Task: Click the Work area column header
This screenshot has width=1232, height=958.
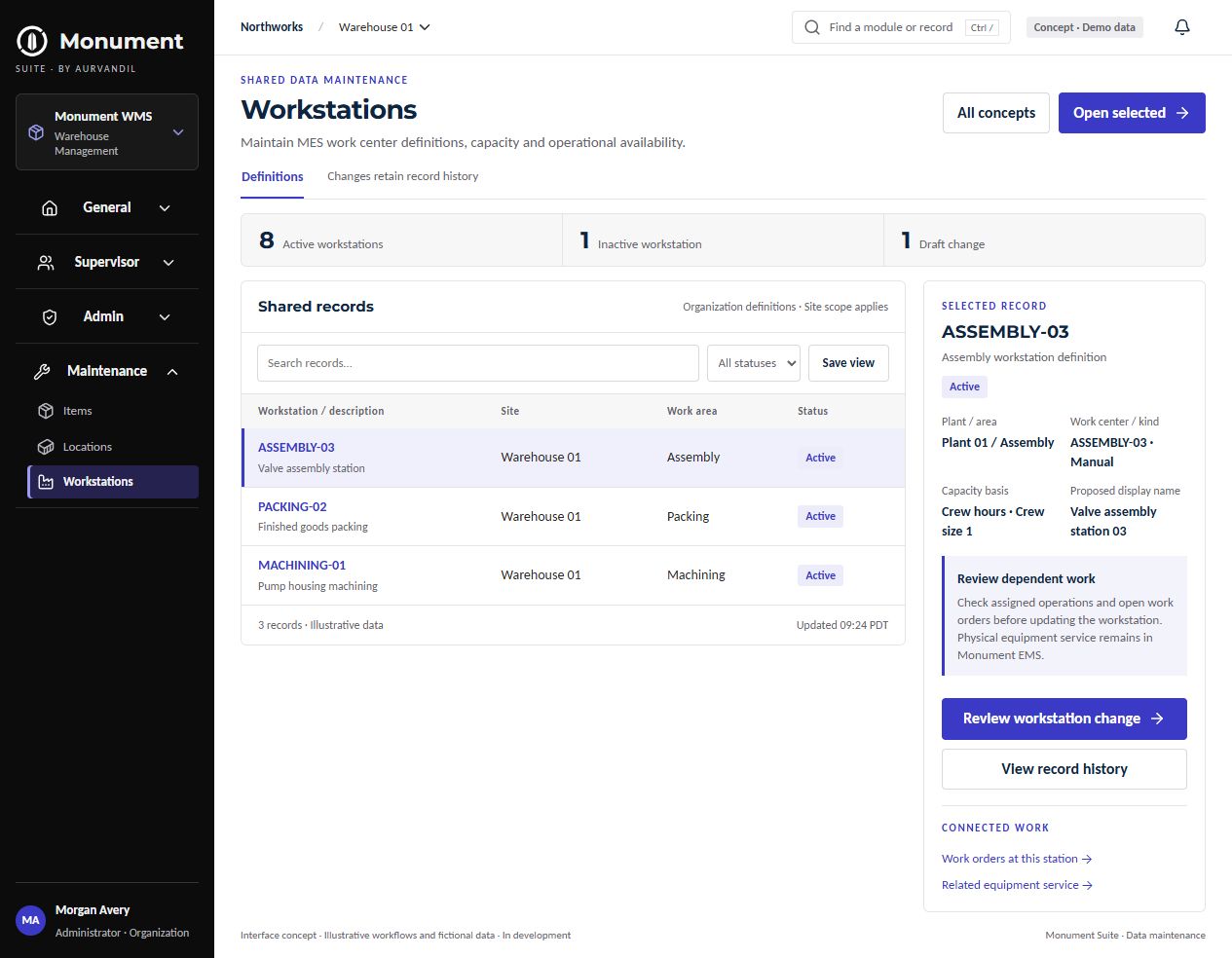Action: pyautogui.click(x=692, y=411)
